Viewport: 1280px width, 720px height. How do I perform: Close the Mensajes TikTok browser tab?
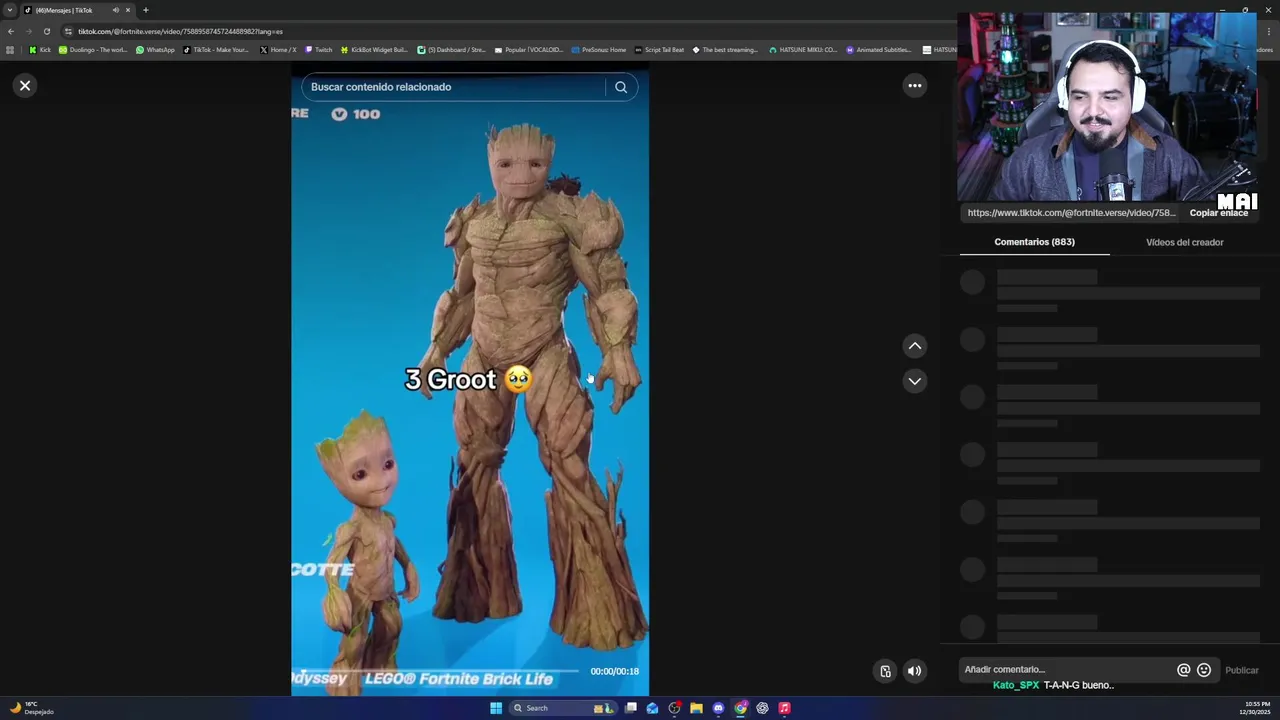[x=128, y=10]
